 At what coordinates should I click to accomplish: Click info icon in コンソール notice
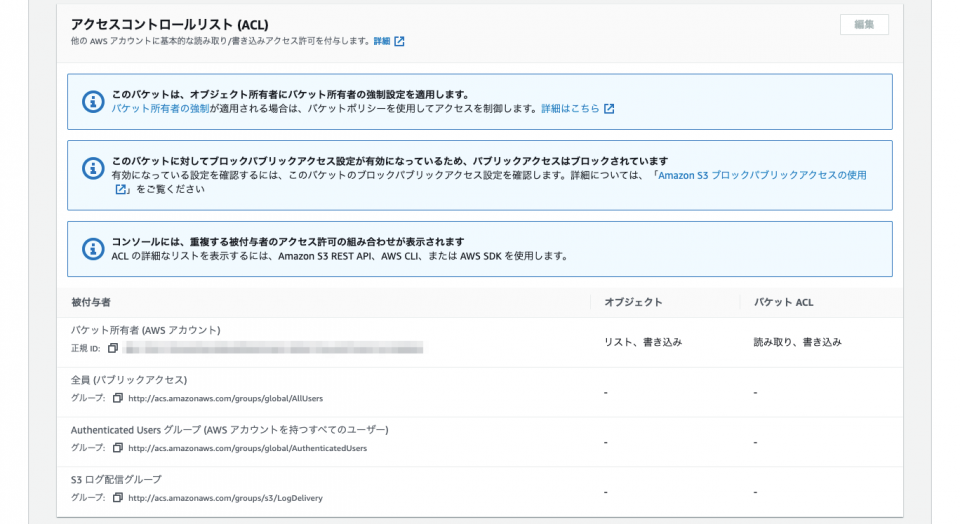(93, 249)
